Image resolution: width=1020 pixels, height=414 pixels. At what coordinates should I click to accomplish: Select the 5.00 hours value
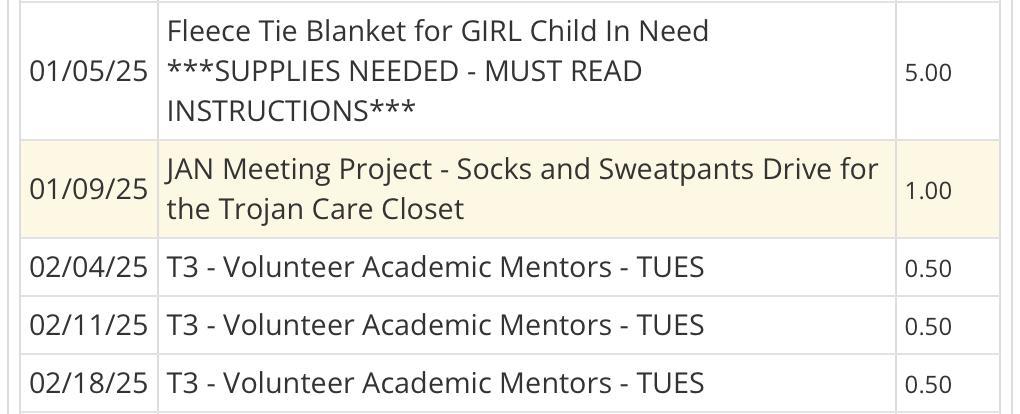pyautogui.click(x=927, y=73)
